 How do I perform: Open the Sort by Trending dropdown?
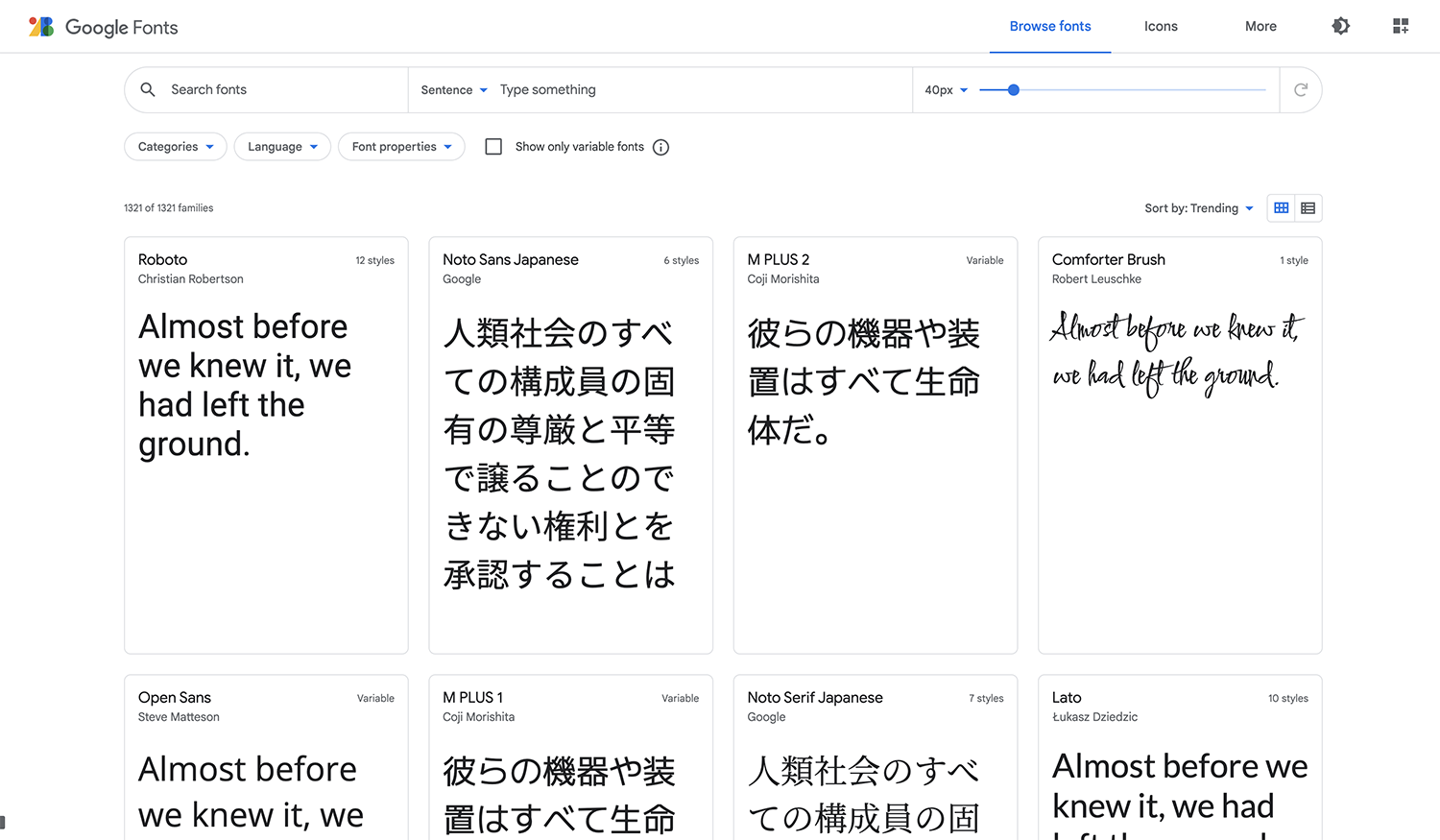coord(1199,208)
